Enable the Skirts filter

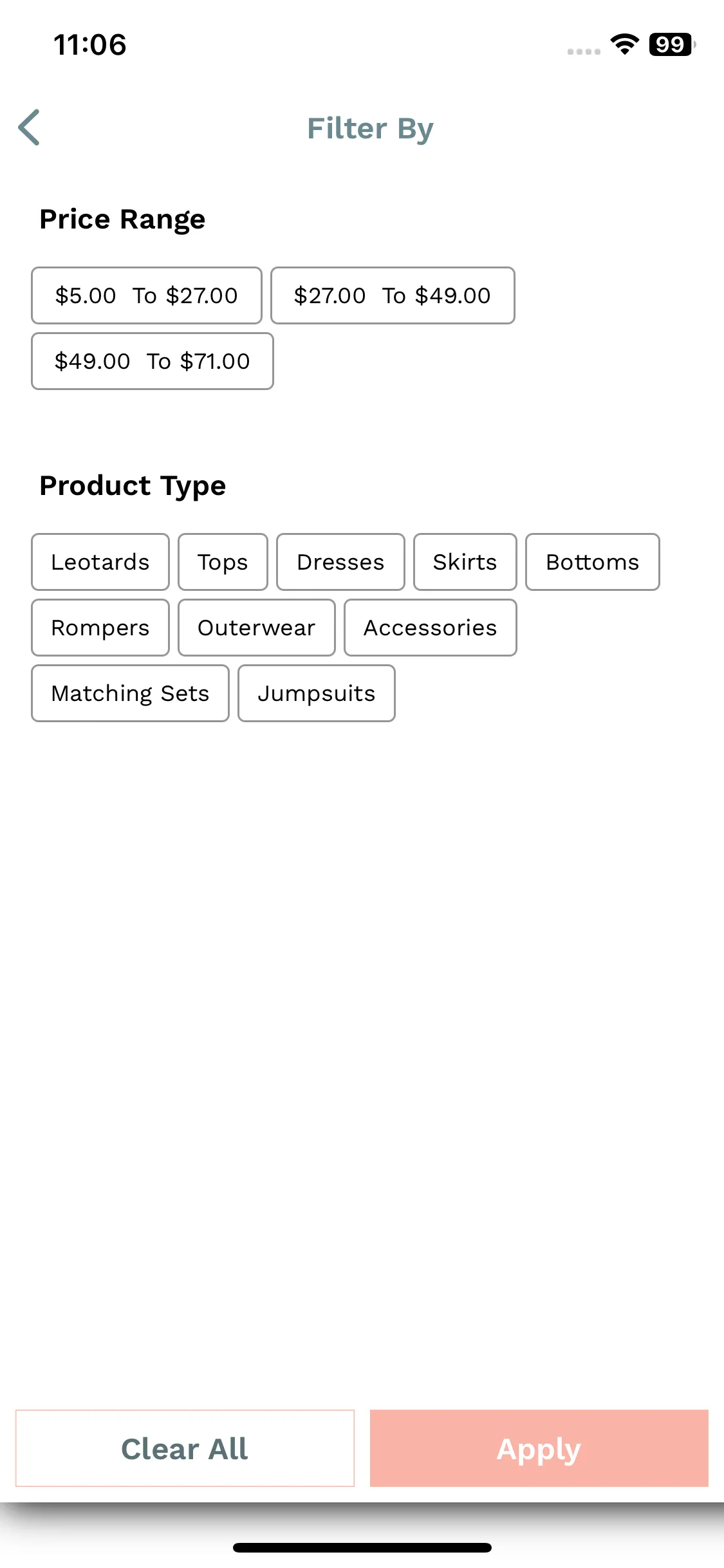click(465, 562)
